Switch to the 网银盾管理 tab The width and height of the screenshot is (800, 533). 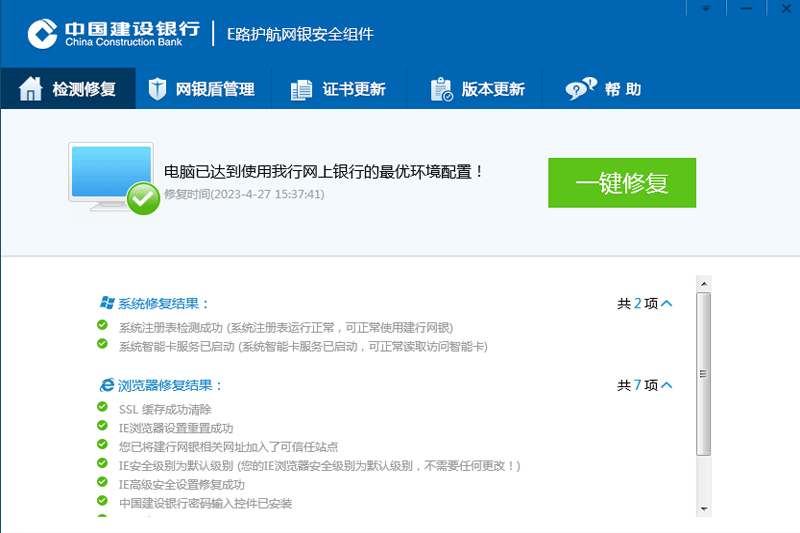click(203, 88)
